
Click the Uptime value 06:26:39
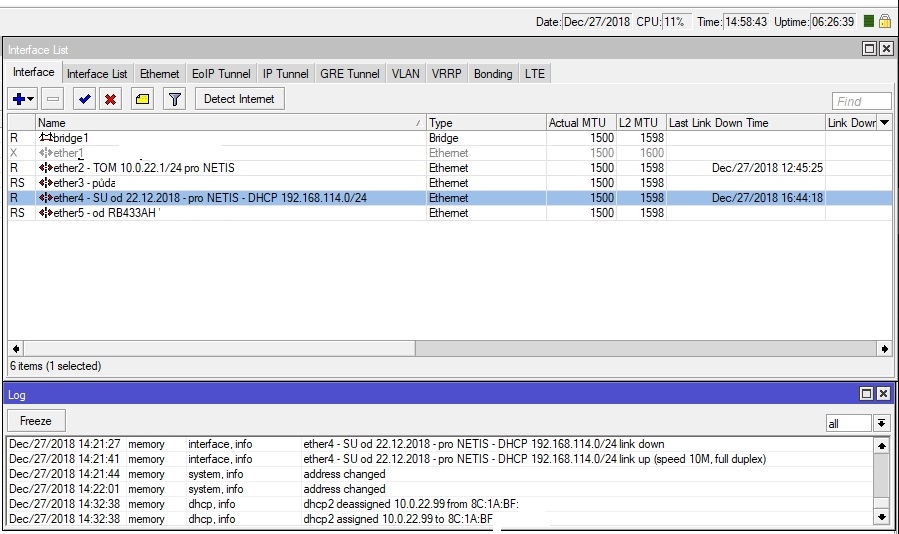tap(833, 22)
